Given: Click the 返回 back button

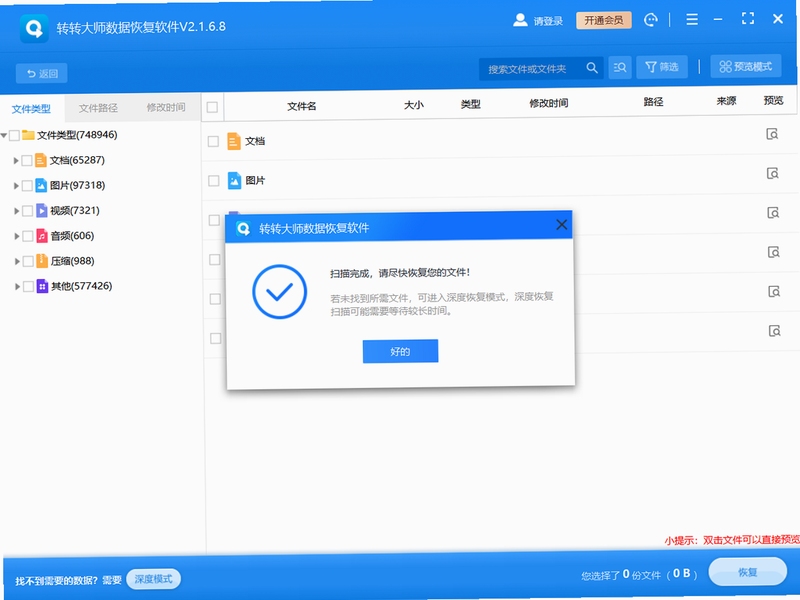Looking at the screenshot, I should 42,73.
